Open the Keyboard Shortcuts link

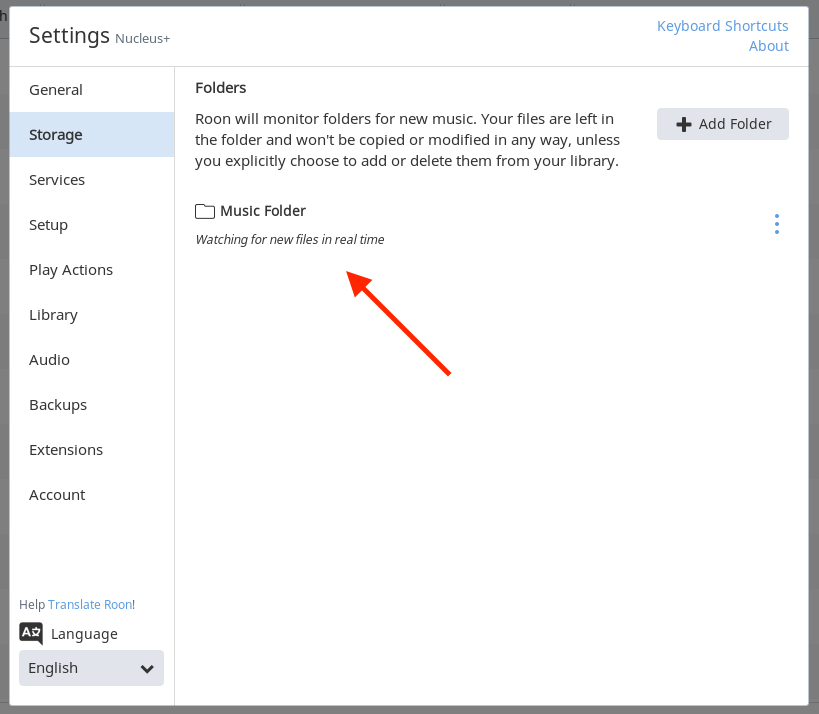coord(722,26)
